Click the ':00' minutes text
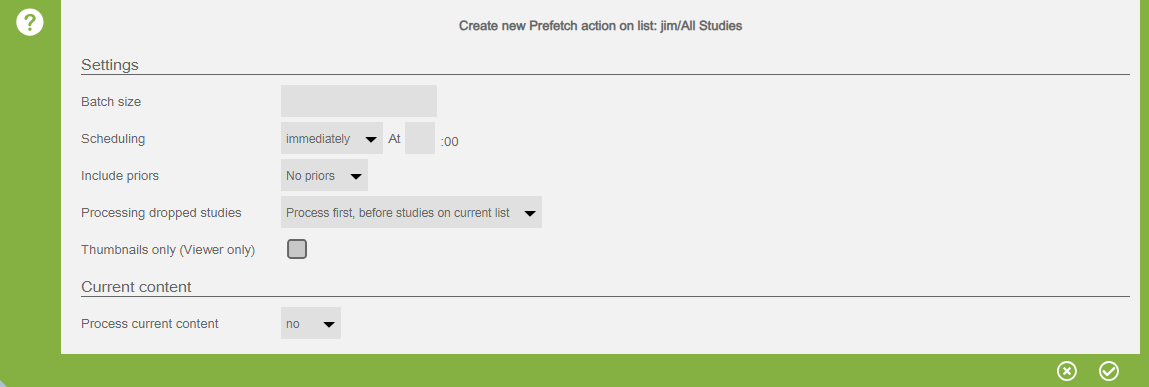 tap(449, 141)
